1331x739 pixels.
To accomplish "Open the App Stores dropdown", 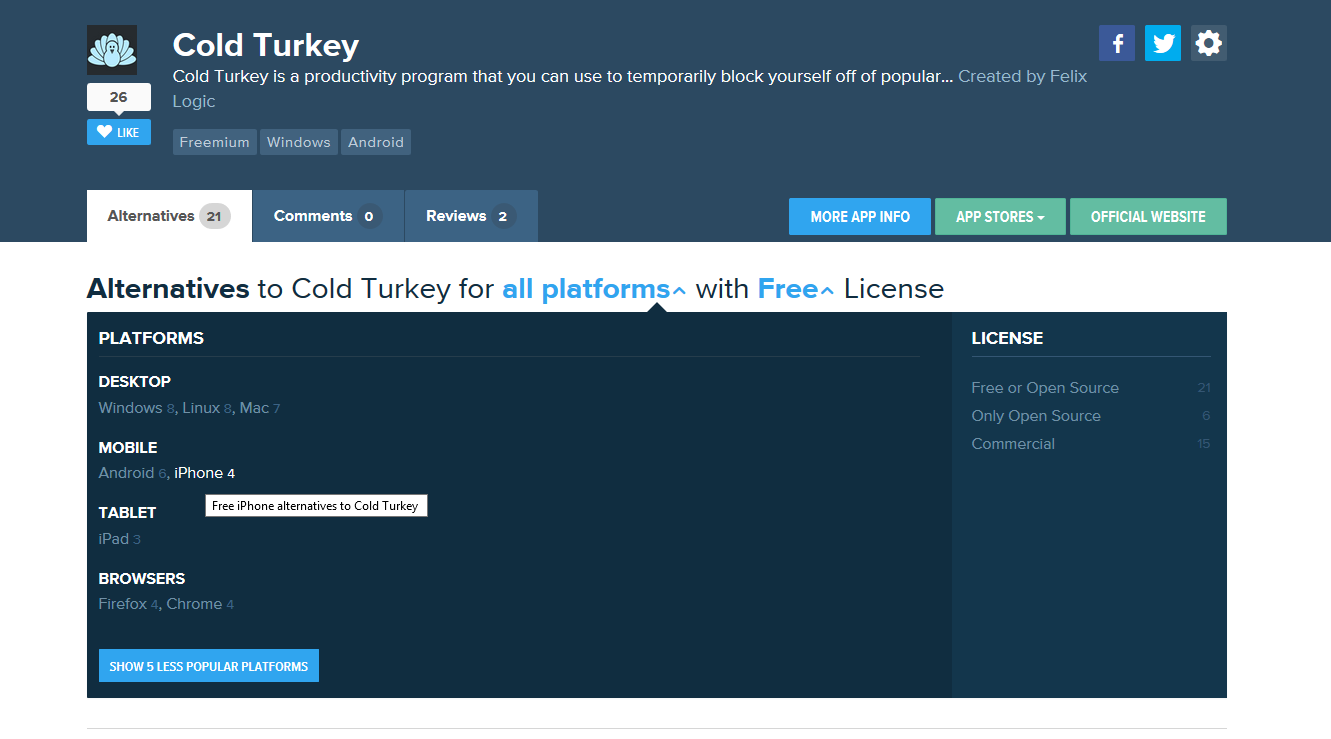I will point(1000,217).
